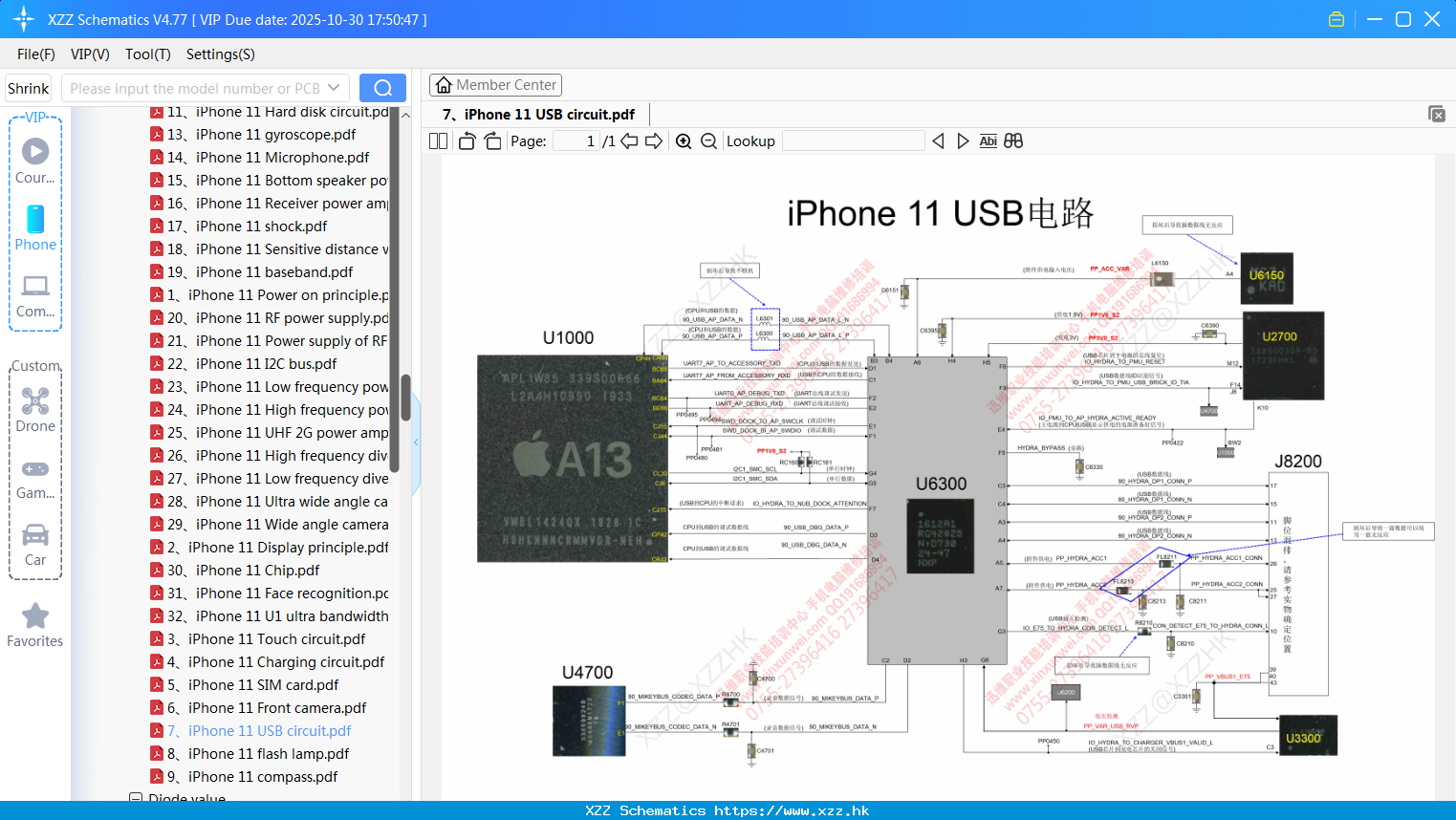Open iPhone 11 Touch circuit.pdf
Image resolution: width=1456 pixels, height=820 pixels.
click(x=258, y=639)
